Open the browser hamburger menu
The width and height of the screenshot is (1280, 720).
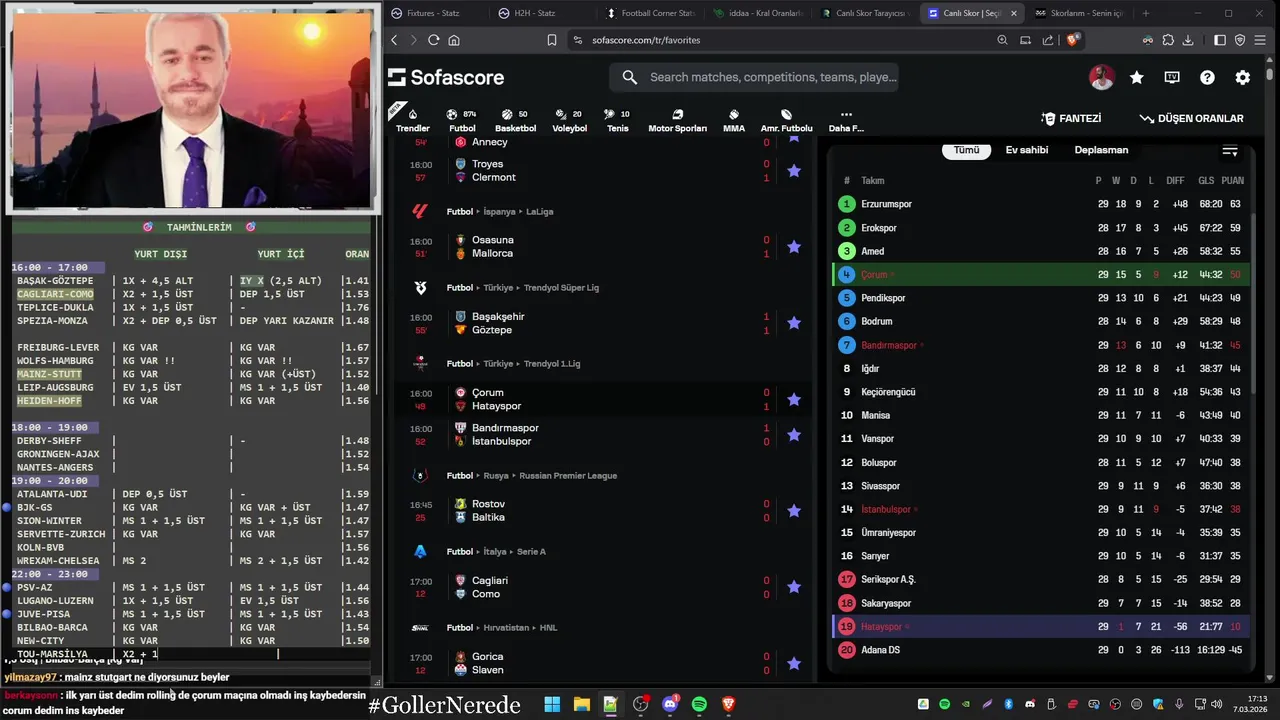1261,40
